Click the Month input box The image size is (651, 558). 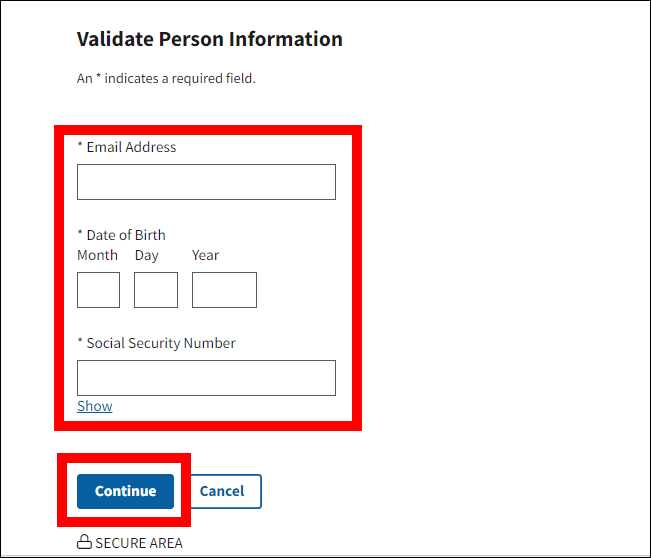point(98,290)
